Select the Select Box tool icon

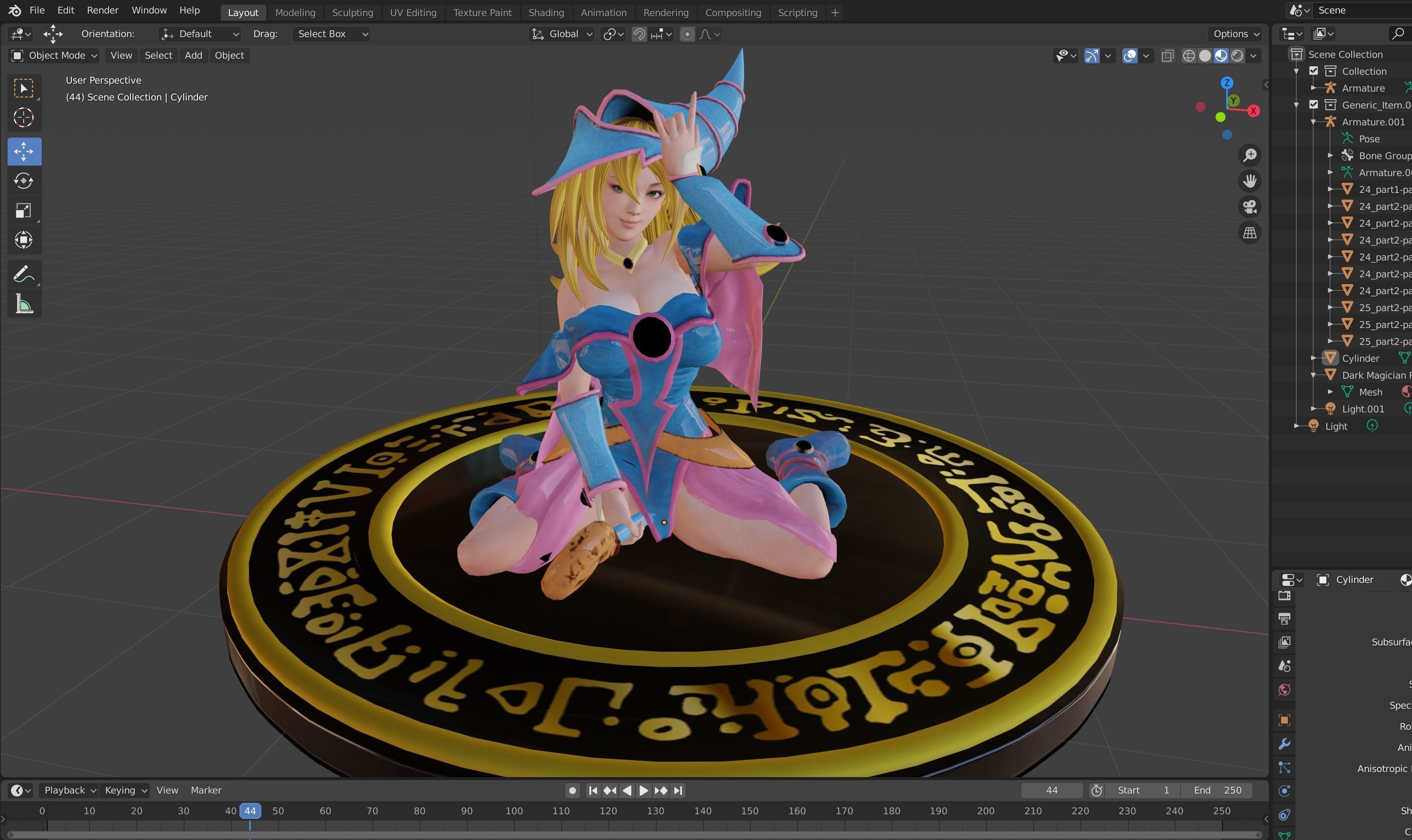pos(24,88)
